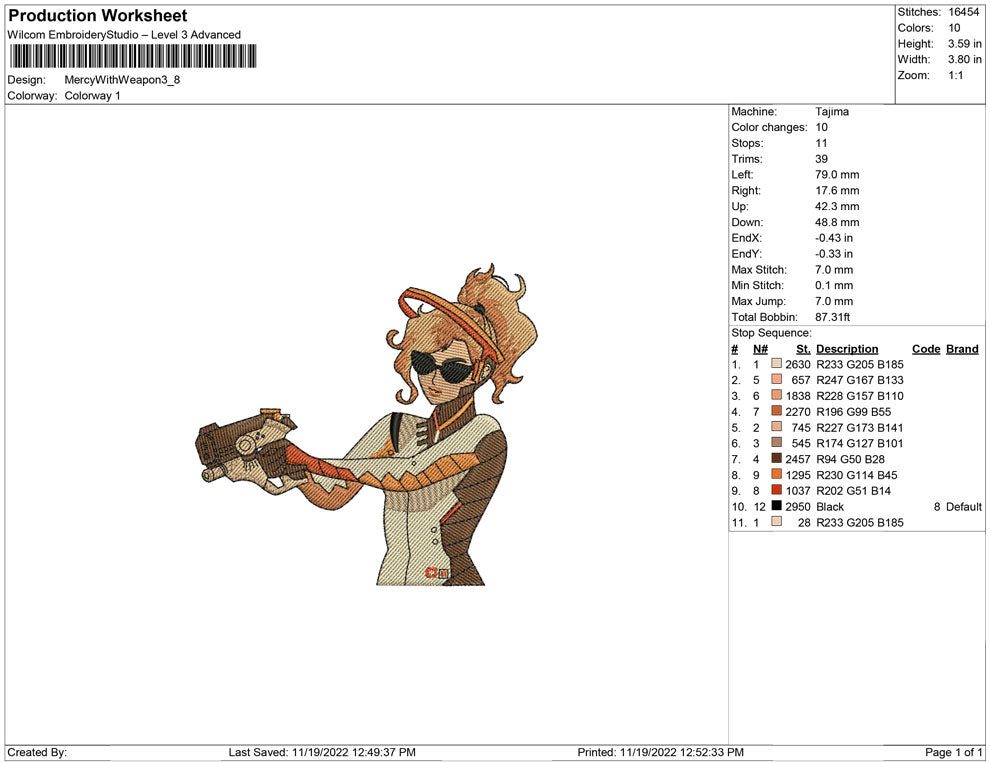This screenshot has height=762, width=990.
Task: Click stitch count 2950 for Black
Action: coord(797,506)
